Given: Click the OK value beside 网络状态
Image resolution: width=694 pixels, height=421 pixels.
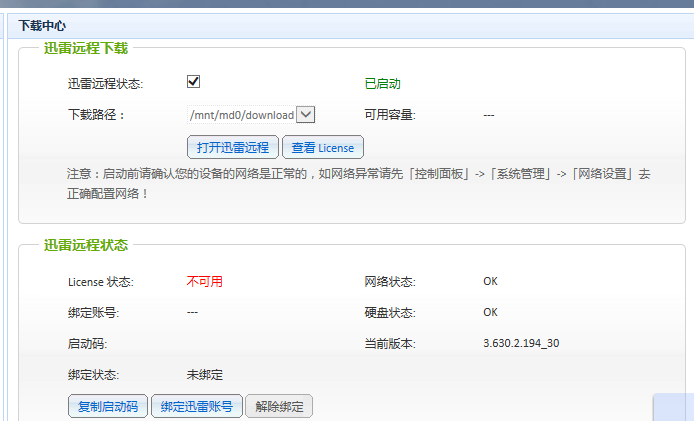Looking at the screenshot, I should click(490, 281).
